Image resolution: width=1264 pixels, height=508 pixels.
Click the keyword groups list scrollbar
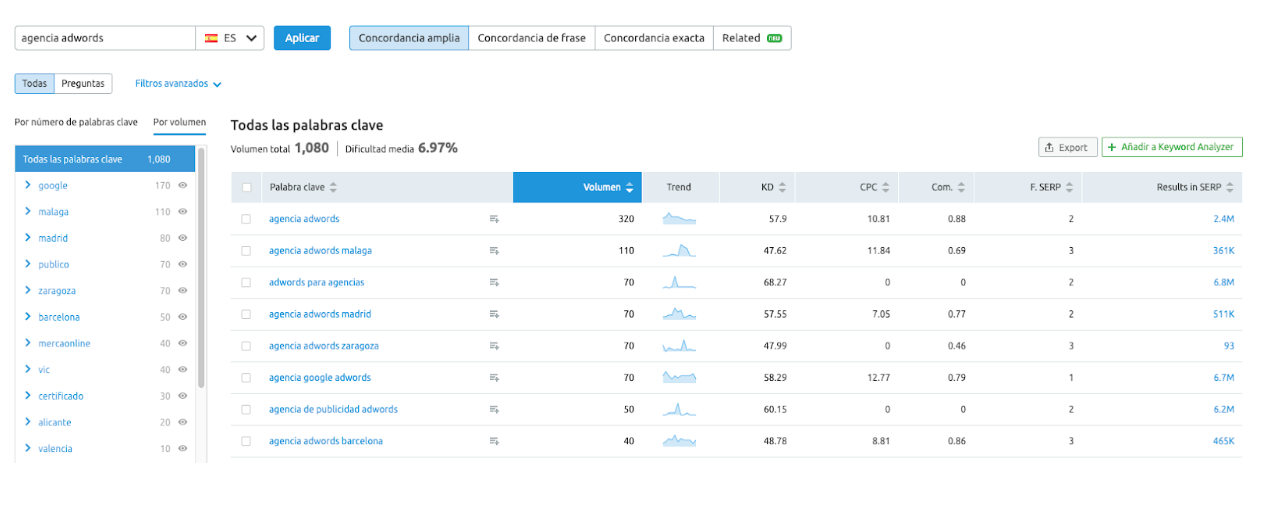coord(202,268)
